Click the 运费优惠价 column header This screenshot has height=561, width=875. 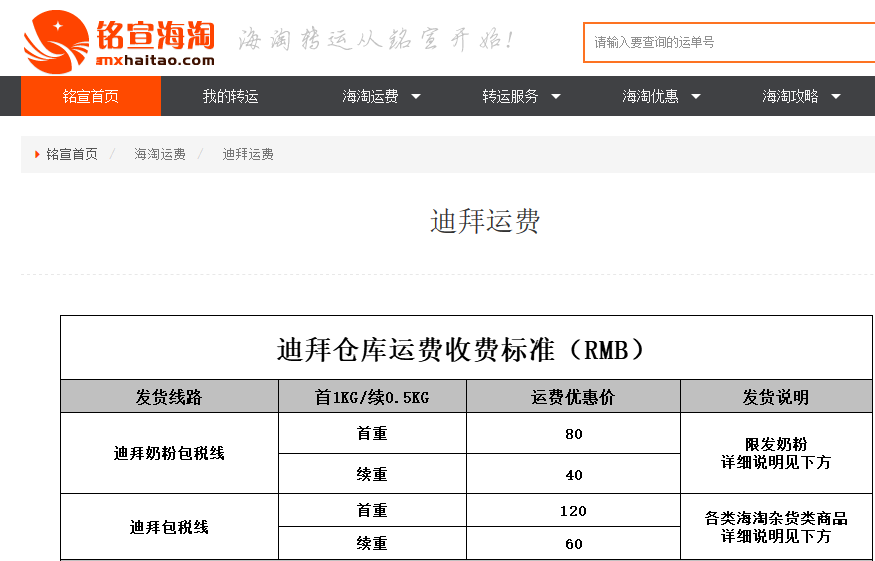click(x=573, y=397)
